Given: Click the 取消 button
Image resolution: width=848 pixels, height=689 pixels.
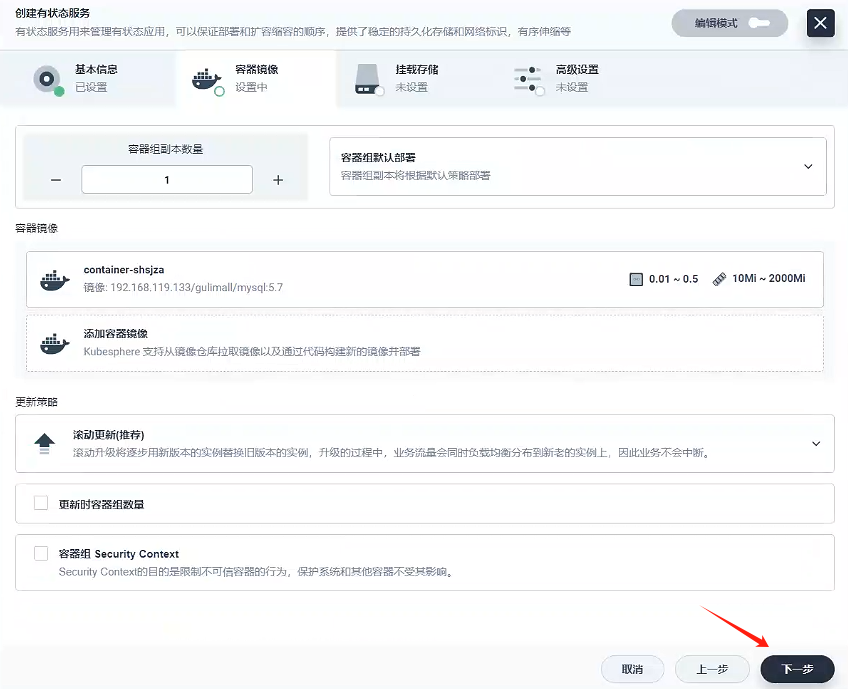Looking at the screenshot, I should [632, 670].
